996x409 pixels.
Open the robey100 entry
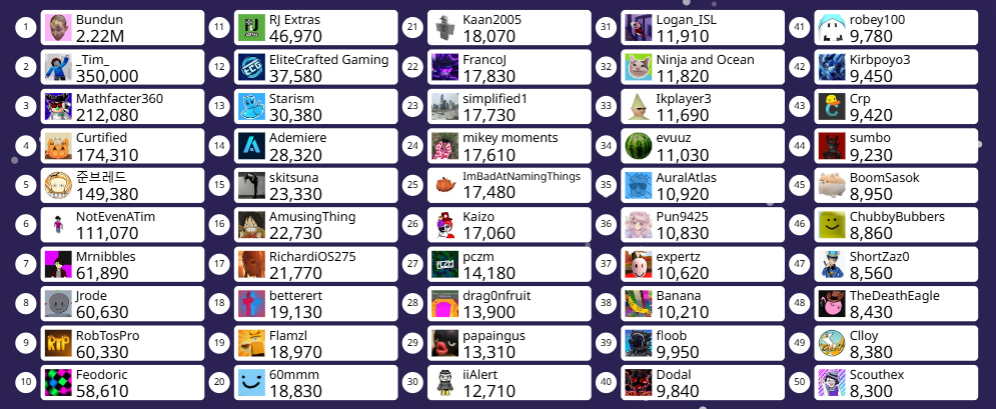tap(896, 28)
